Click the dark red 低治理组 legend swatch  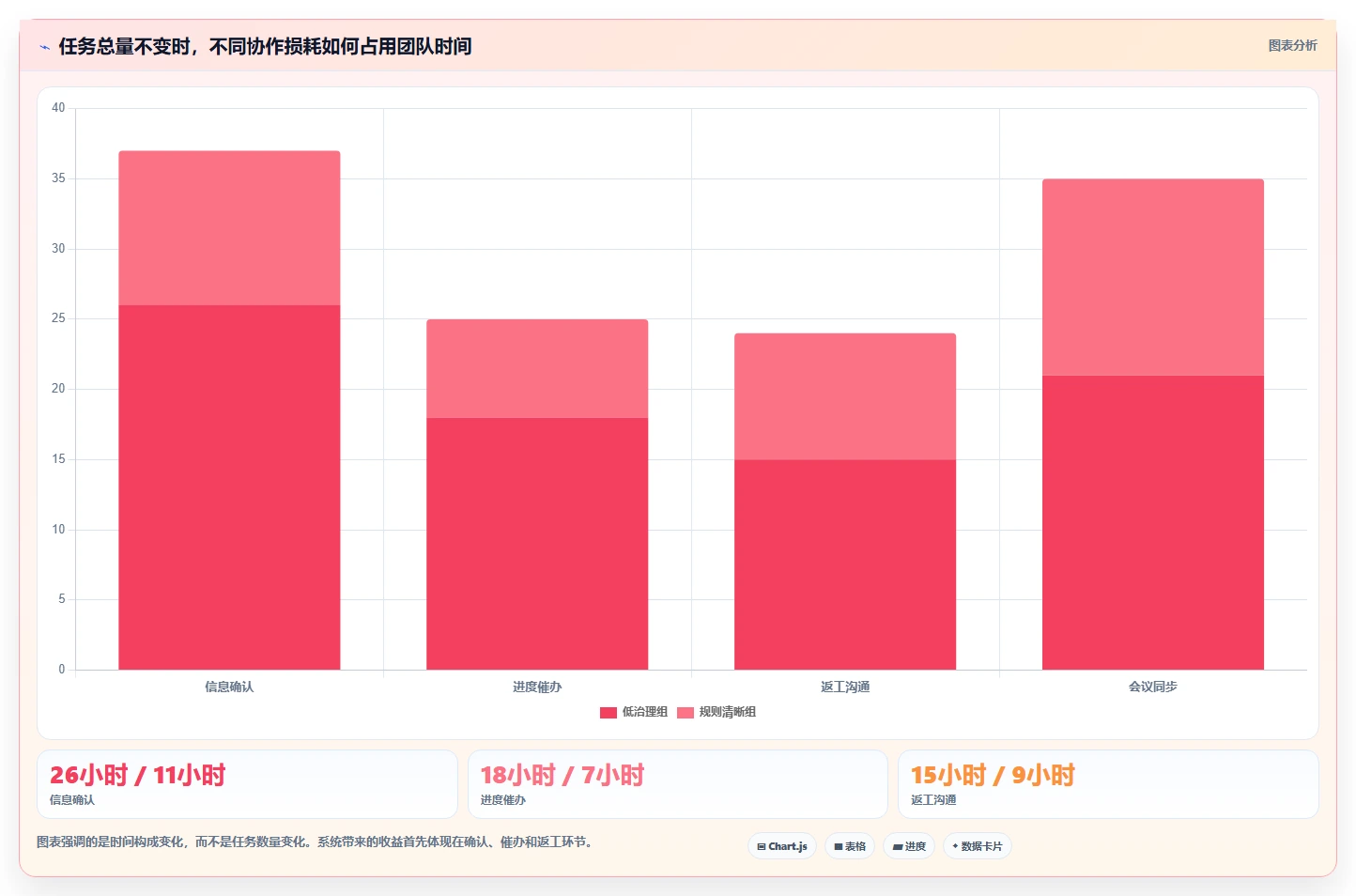tap(609, 713)
